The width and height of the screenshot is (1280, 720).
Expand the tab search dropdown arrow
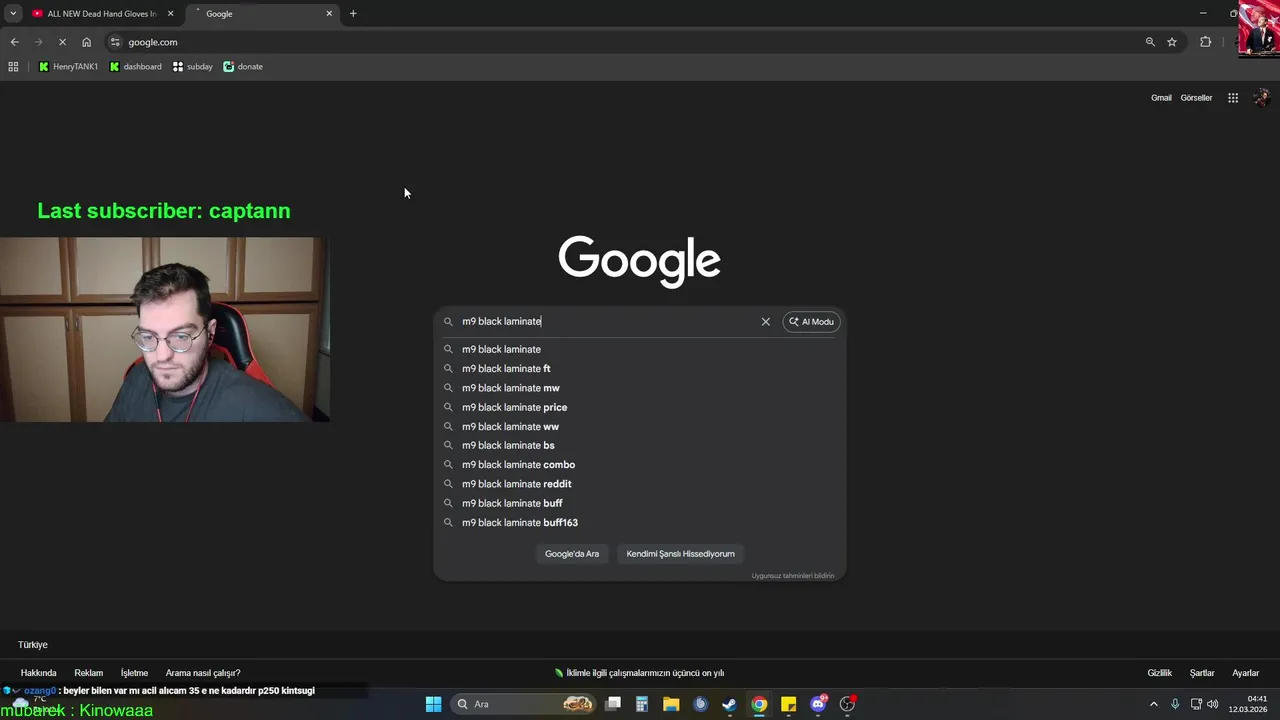pos(13,14)
